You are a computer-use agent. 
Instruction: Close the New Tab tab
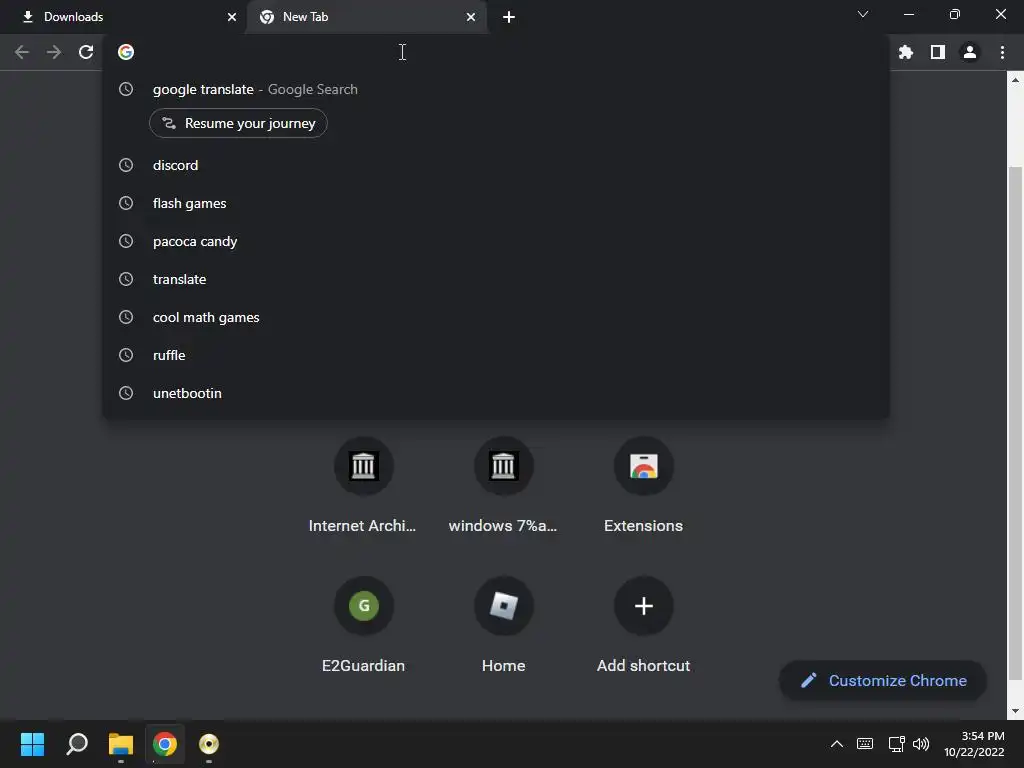coord(471,17)
